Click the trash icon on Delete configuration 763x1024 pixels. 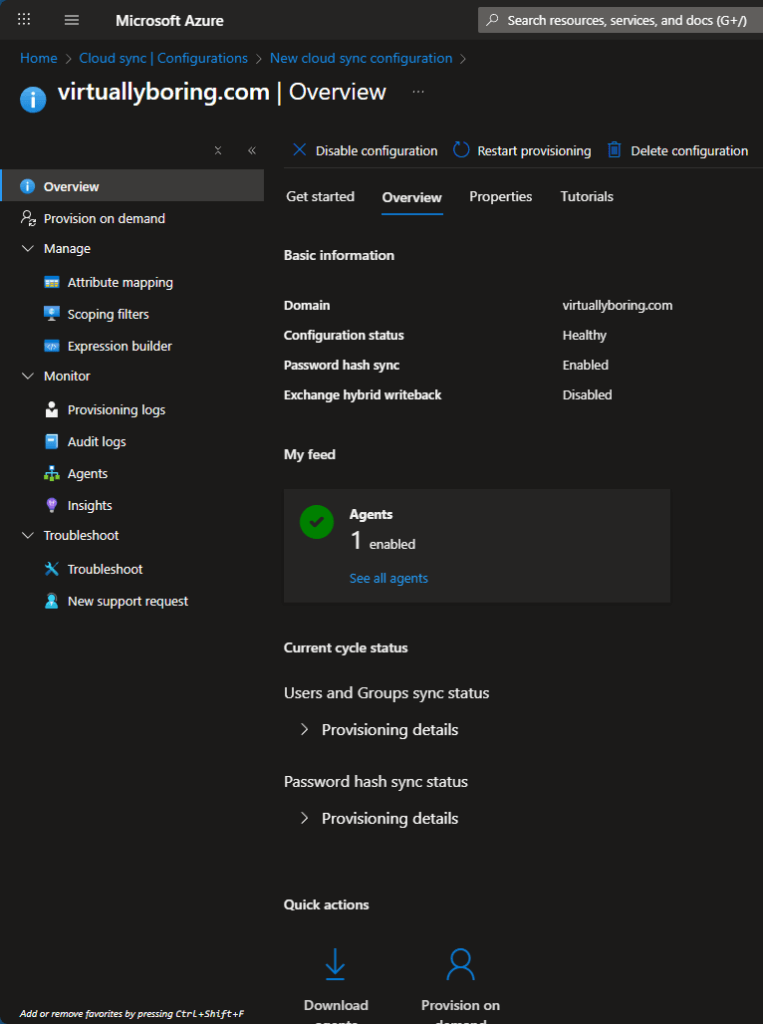pyautogui.click(x=614, y=150)
